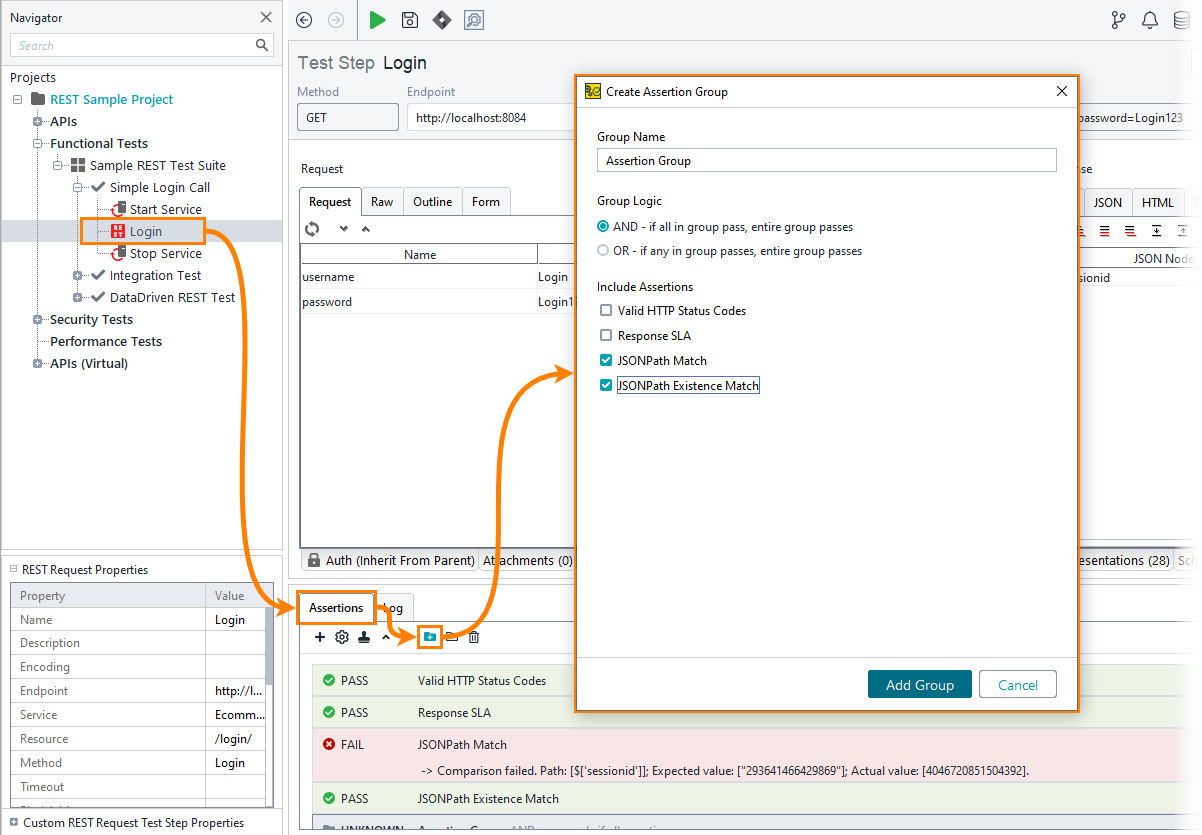Open the JSON response view tab
The width and height of the screenshot is (1202, 835).
tap(1107, 201)
